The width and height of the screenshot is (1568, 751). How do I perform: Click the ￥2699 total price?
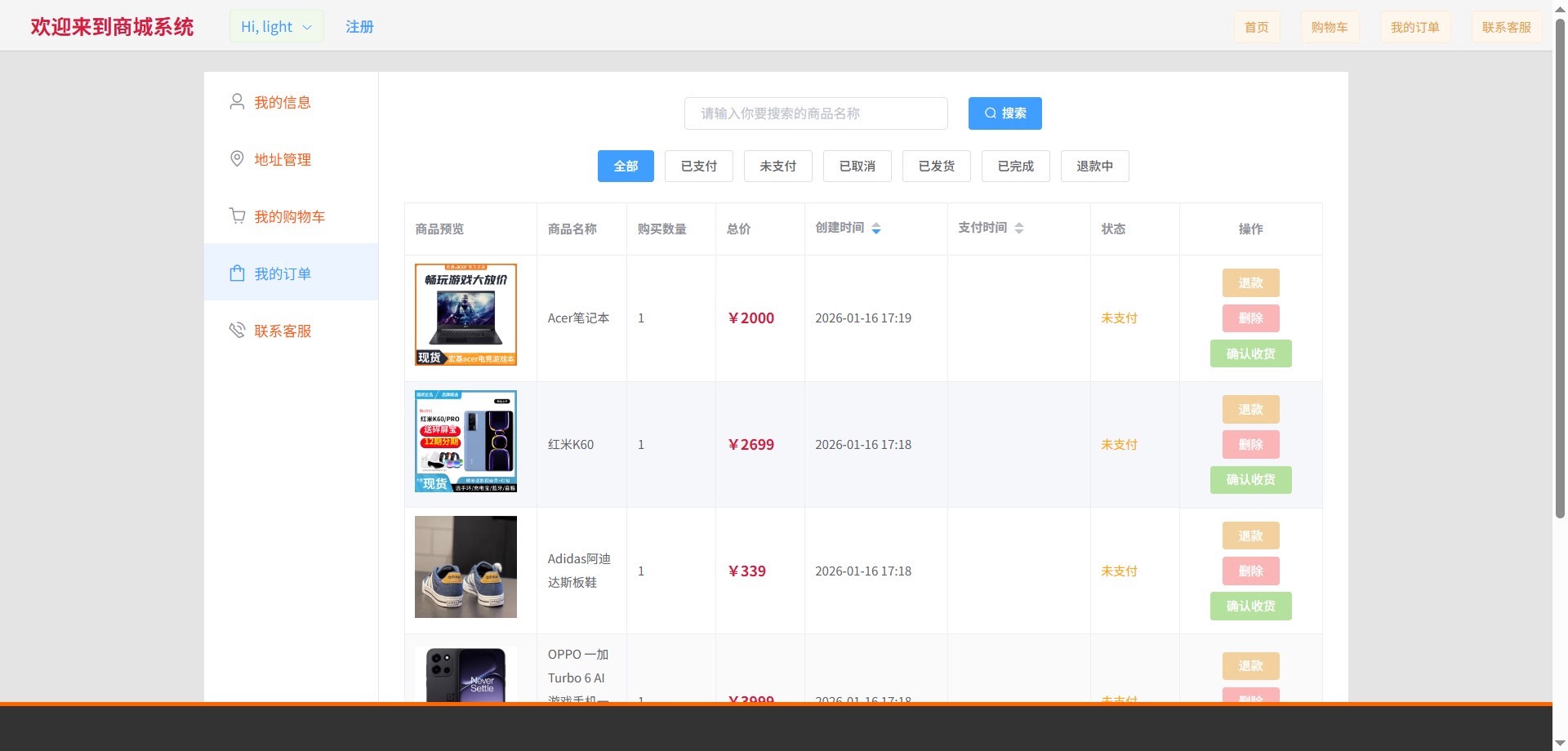751,445
